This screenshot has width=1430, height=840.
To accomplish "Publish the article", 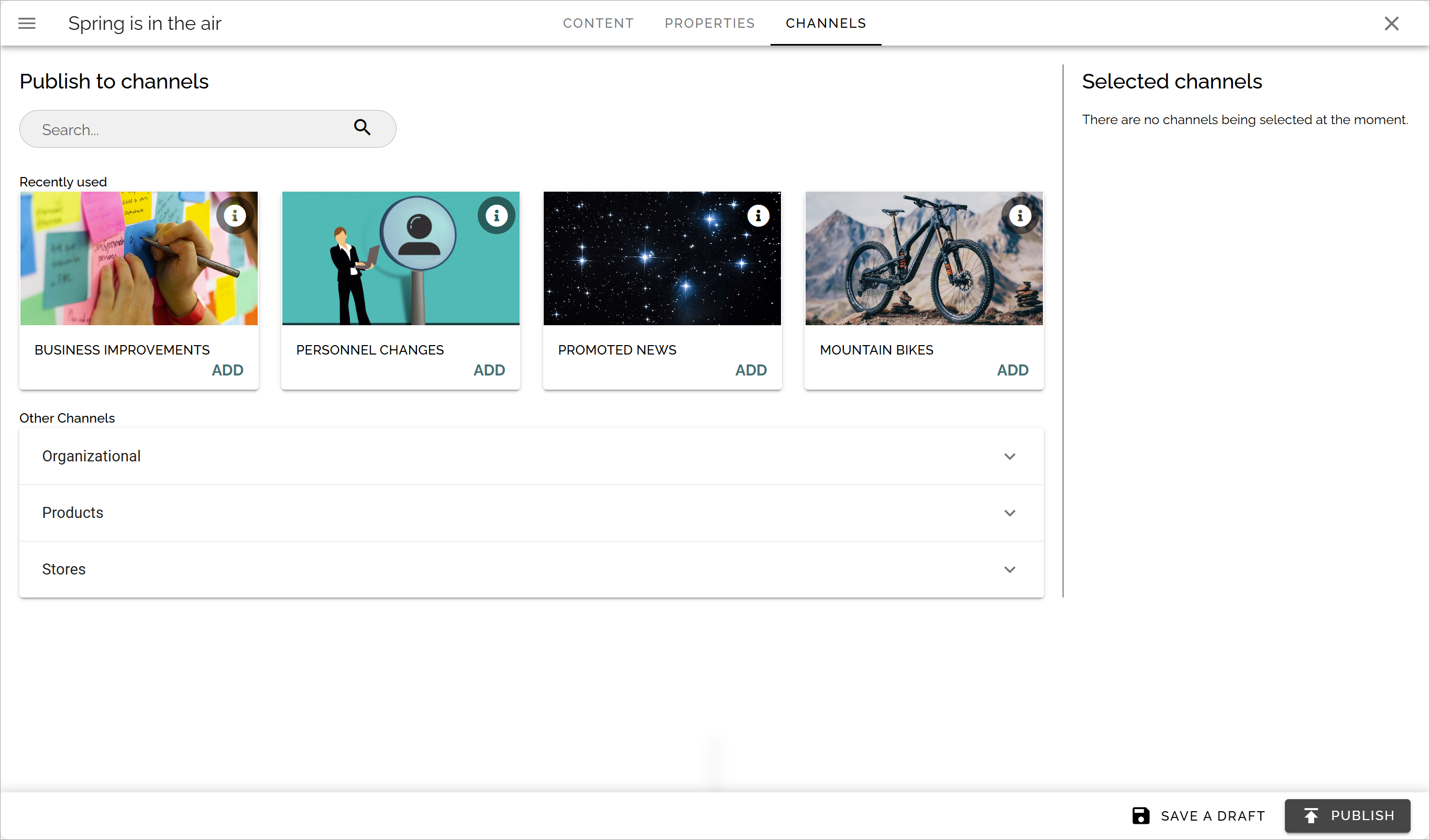I will (x=1347, y=815).
